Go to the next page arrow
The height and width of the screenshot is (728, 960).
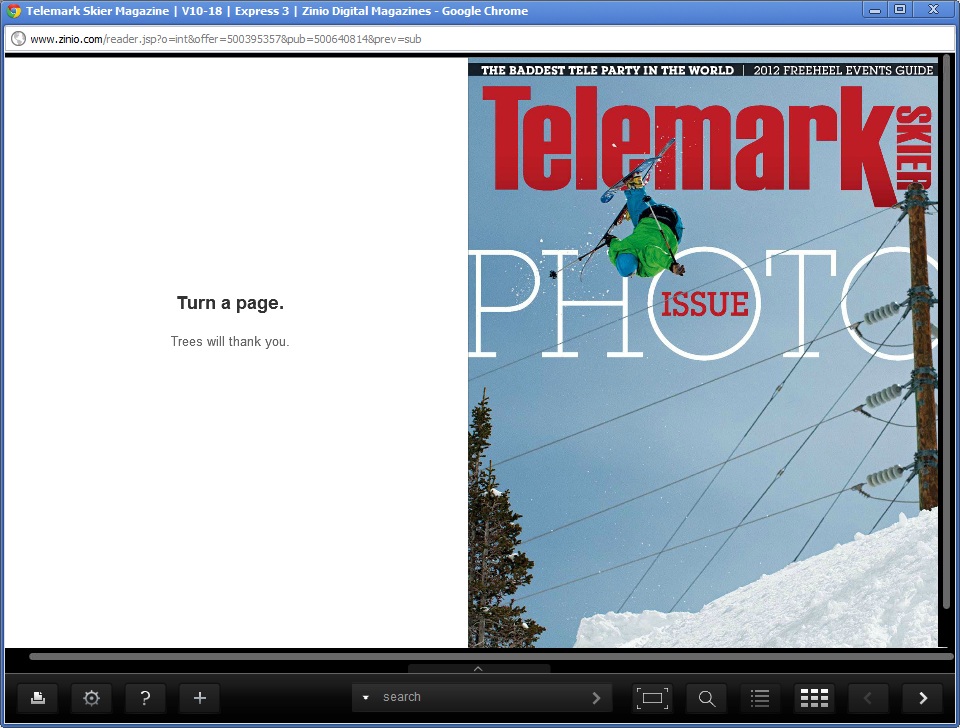pyautogui.click(x=923, y=698)
